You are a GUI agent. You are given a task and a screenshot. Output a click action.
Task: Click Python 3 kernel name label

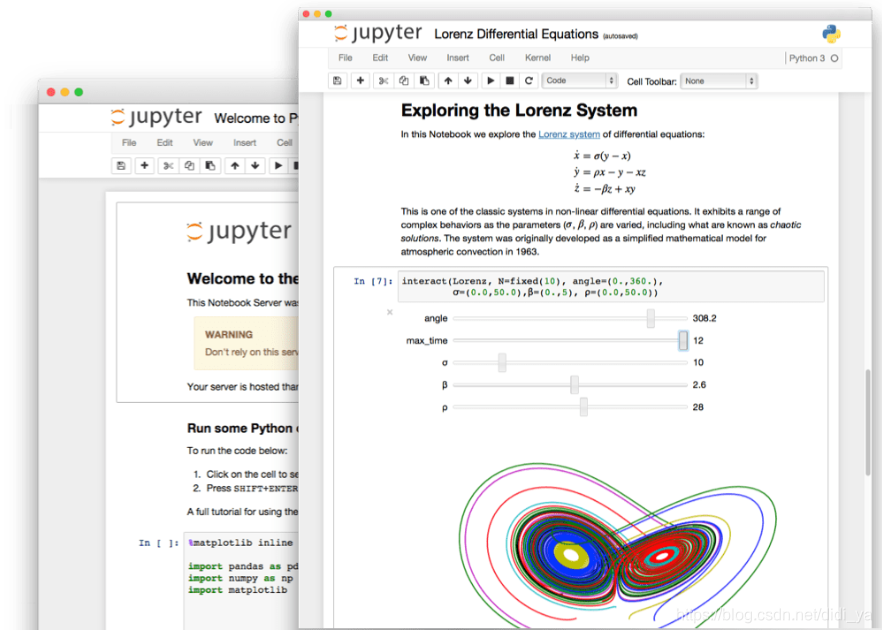click(807, 58)
